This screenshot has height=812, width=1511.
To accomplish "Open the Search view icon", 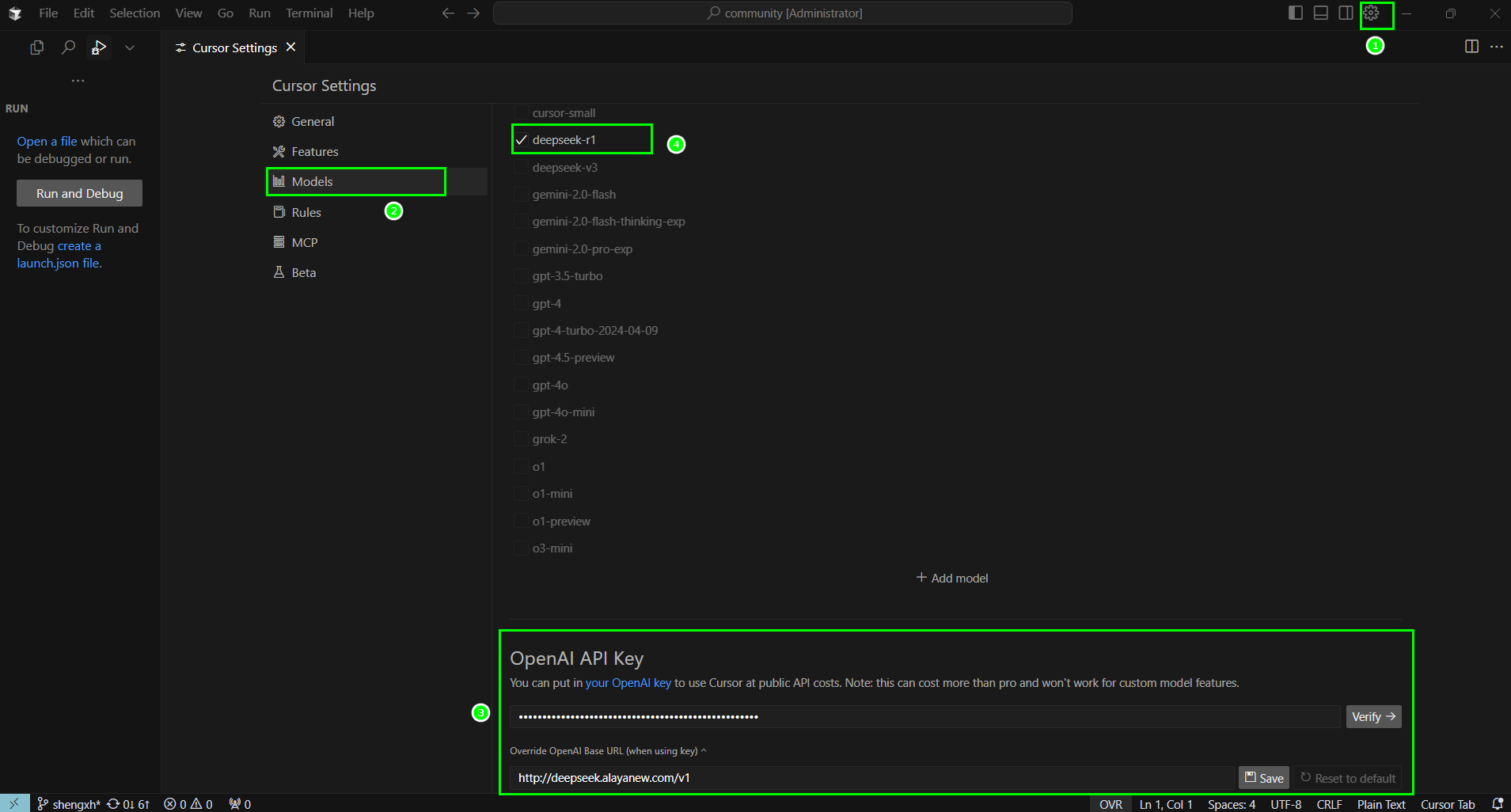I will (x=68, y=47).
